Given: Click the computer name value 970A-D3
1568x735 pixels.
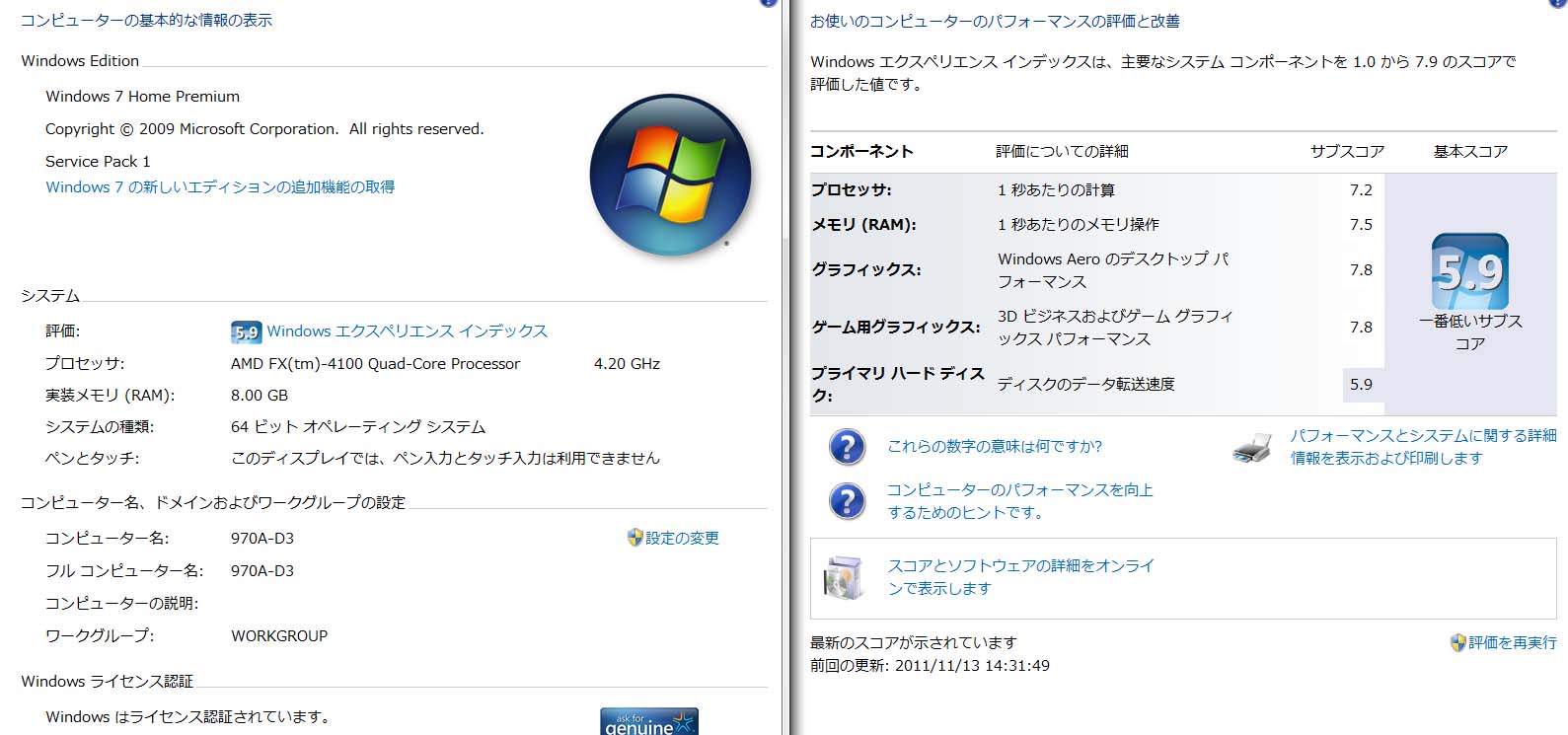Looking at the screenshot, I should 262,539.
